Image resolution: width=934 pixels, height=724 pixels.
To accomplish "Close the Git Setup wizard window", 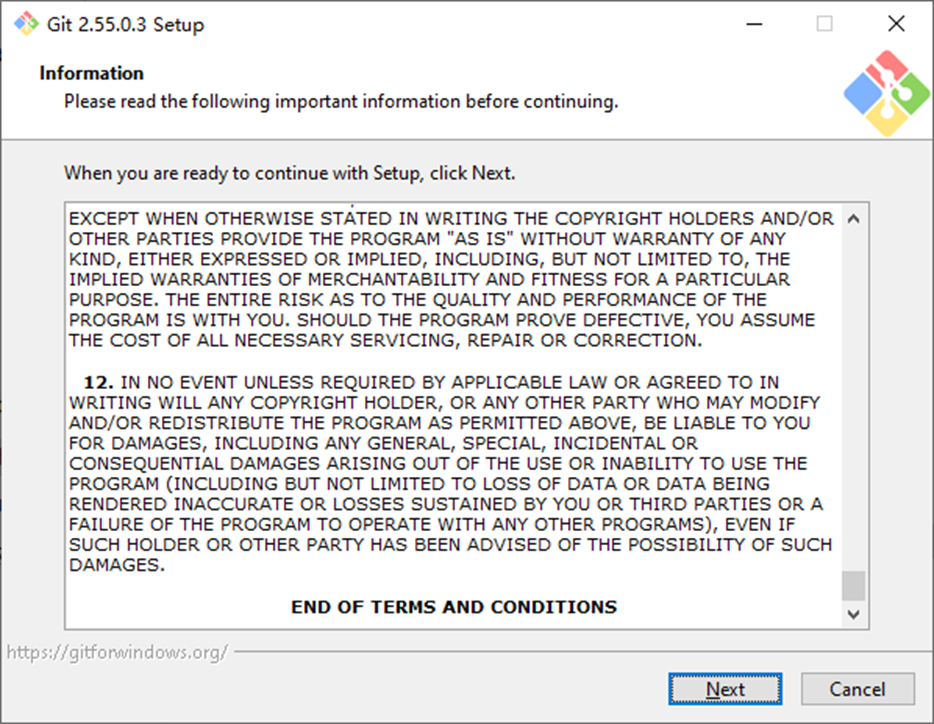I will tap(896, 24).
